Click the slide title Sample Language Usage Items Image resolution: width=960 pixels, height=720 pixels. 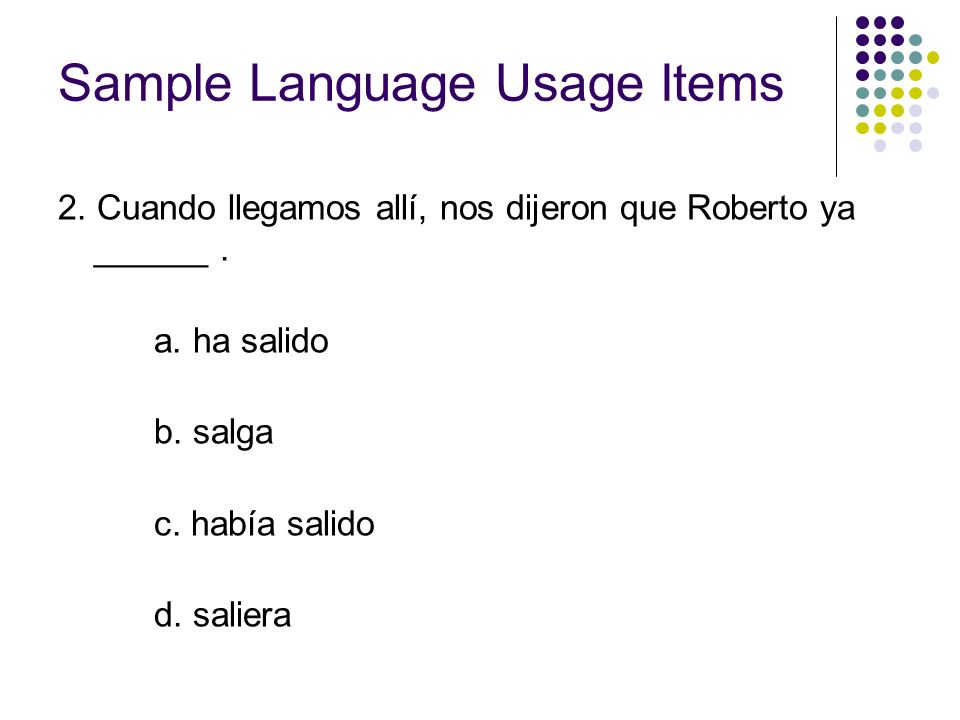coord(421,84)
